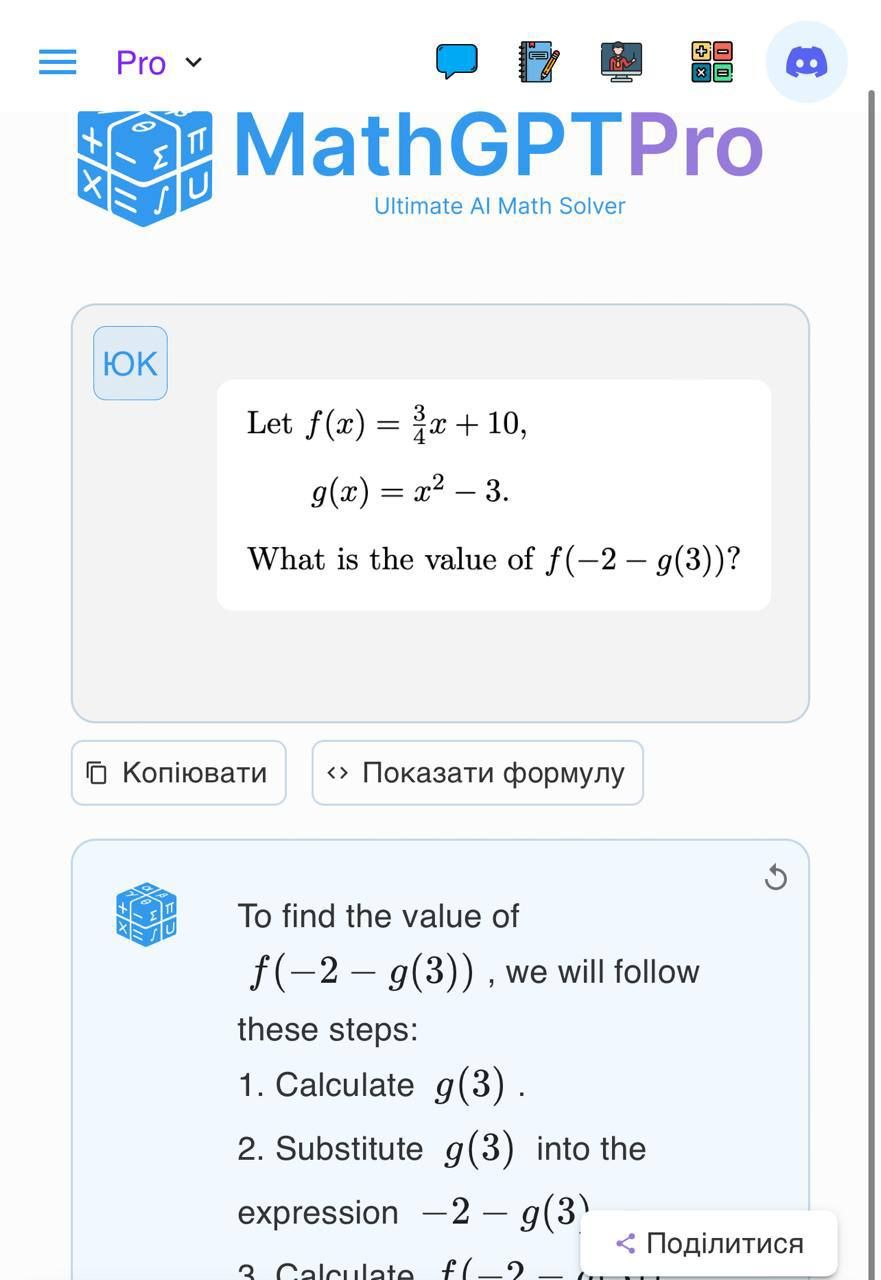Open the tutor at screen icon

[622, 62]
